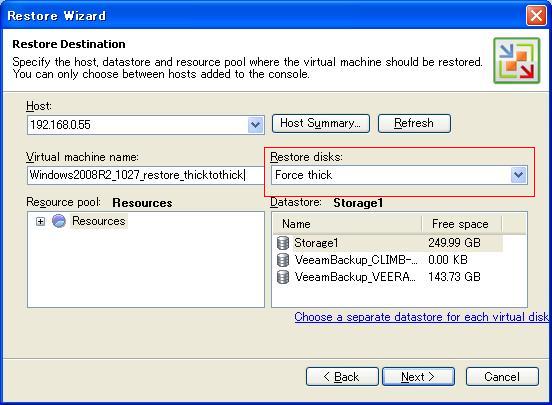Screen dimensions: 552x405
Task: Go Back to the previous step
Action: (342, 377)
